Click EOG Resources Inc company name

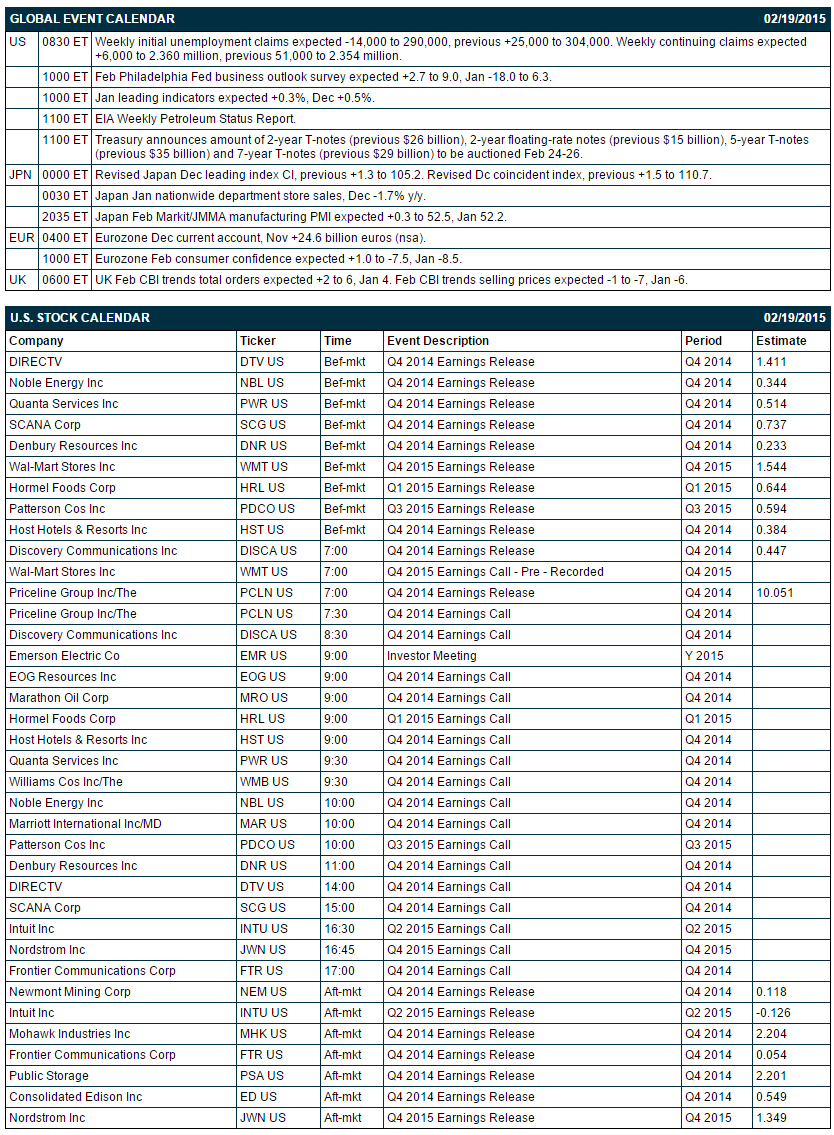tap(62, 677)
